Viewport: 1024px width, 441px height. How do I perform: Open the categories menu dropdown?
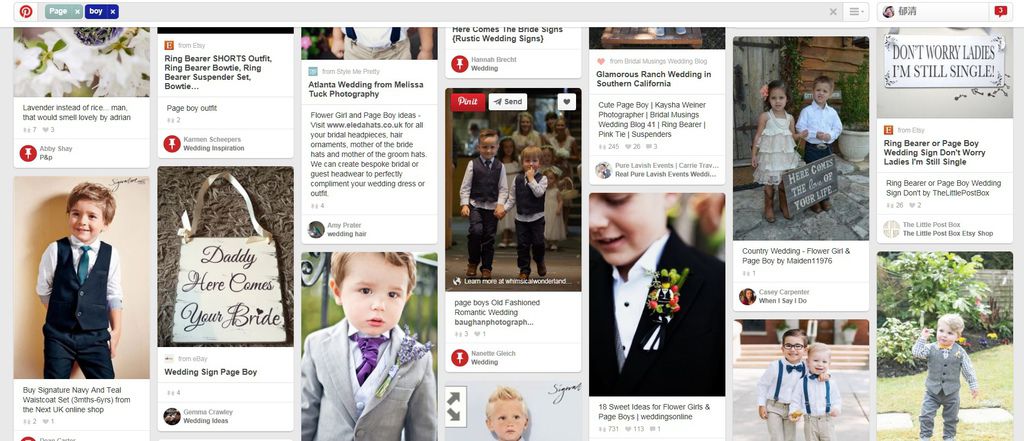856,12
